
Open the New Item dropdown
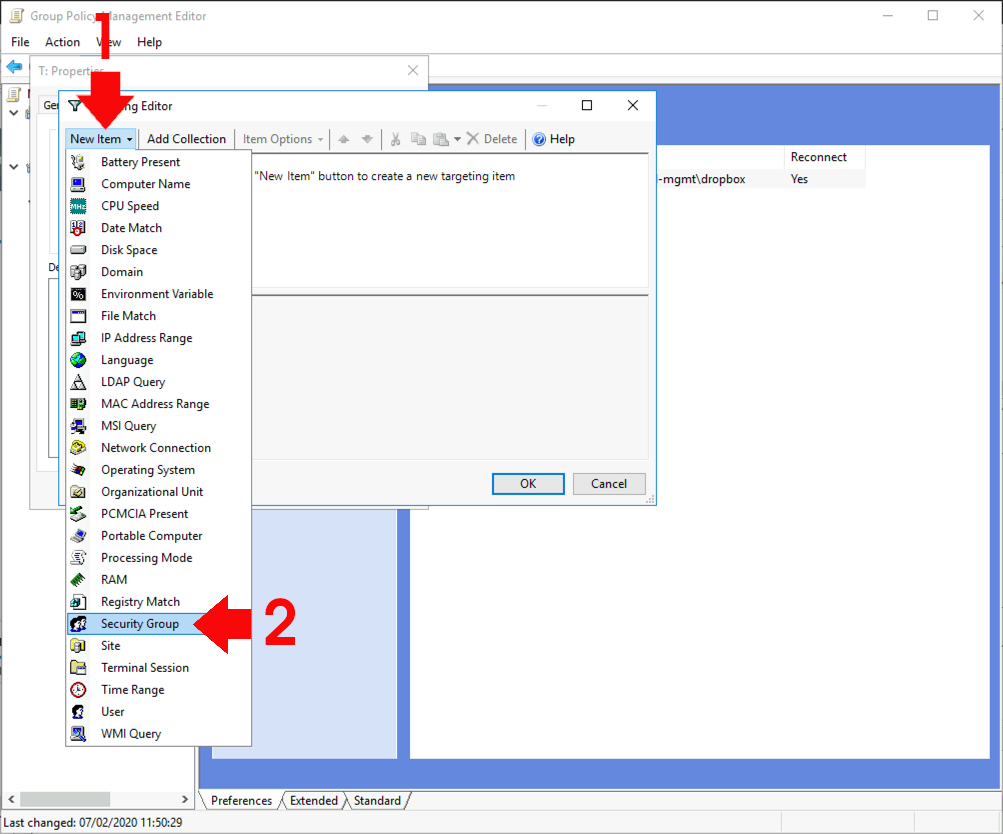[x=100, y=138]
